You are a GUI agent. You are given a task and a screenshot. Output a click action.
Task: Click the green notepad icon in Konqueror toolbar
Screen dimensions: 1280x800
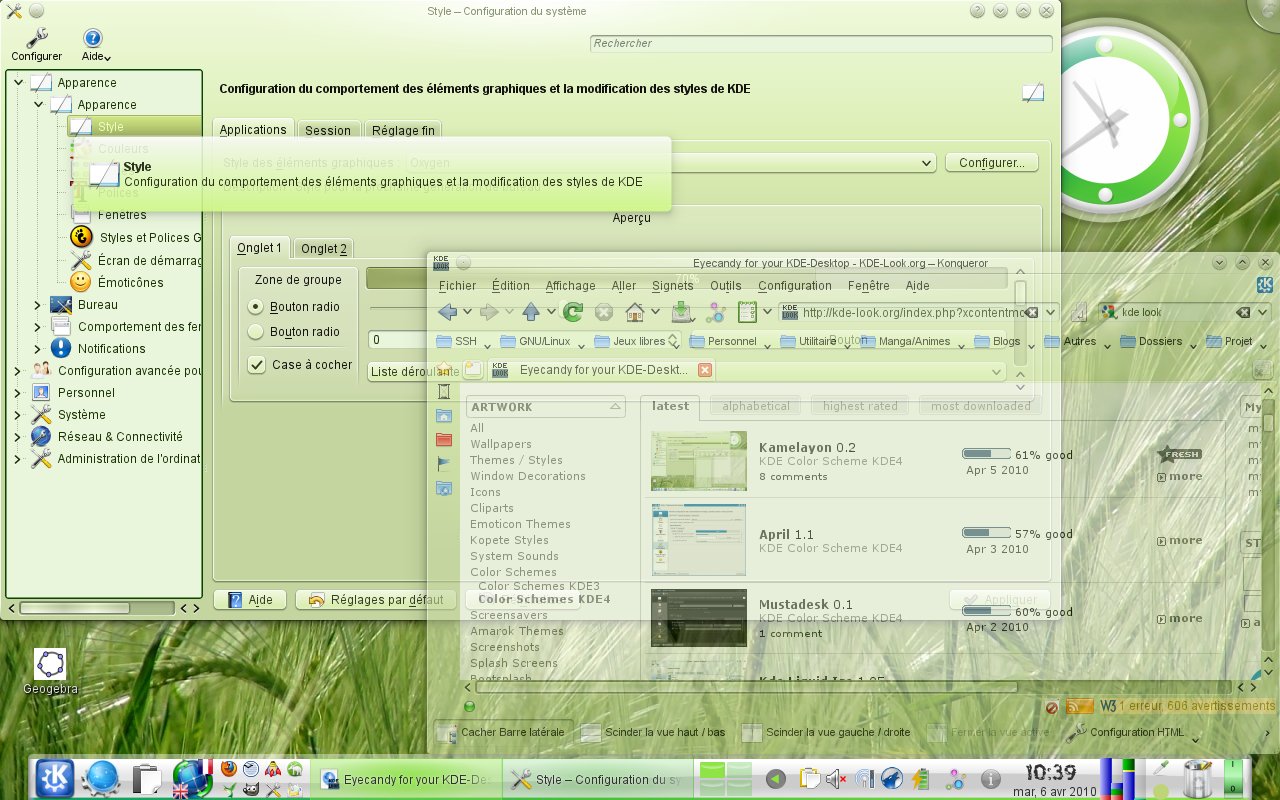pos(747,312)
